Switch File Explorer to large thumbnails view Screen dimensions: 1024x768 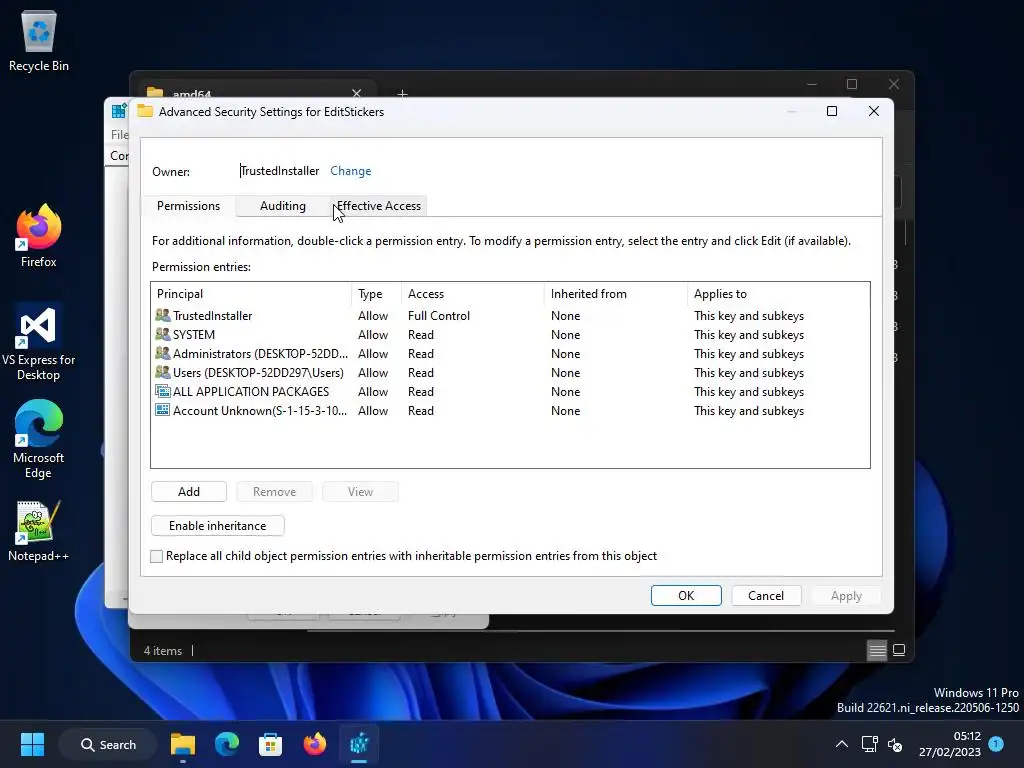tap(899, 650)
